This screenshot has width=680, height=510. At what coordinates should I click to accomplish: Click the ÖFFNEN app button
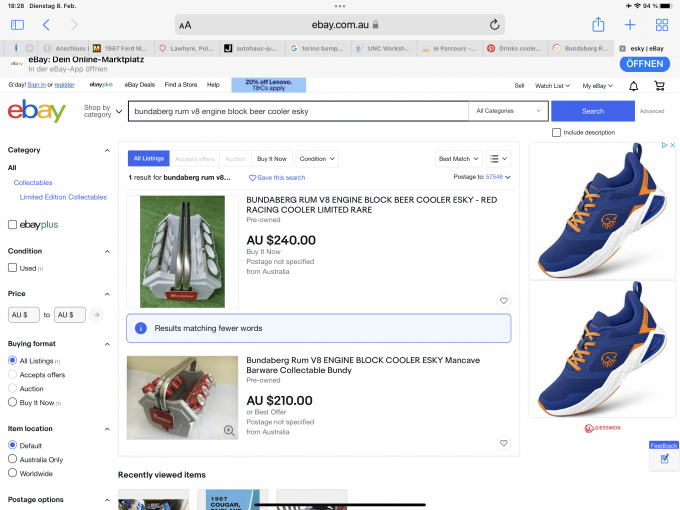click(x=644, y=64)
